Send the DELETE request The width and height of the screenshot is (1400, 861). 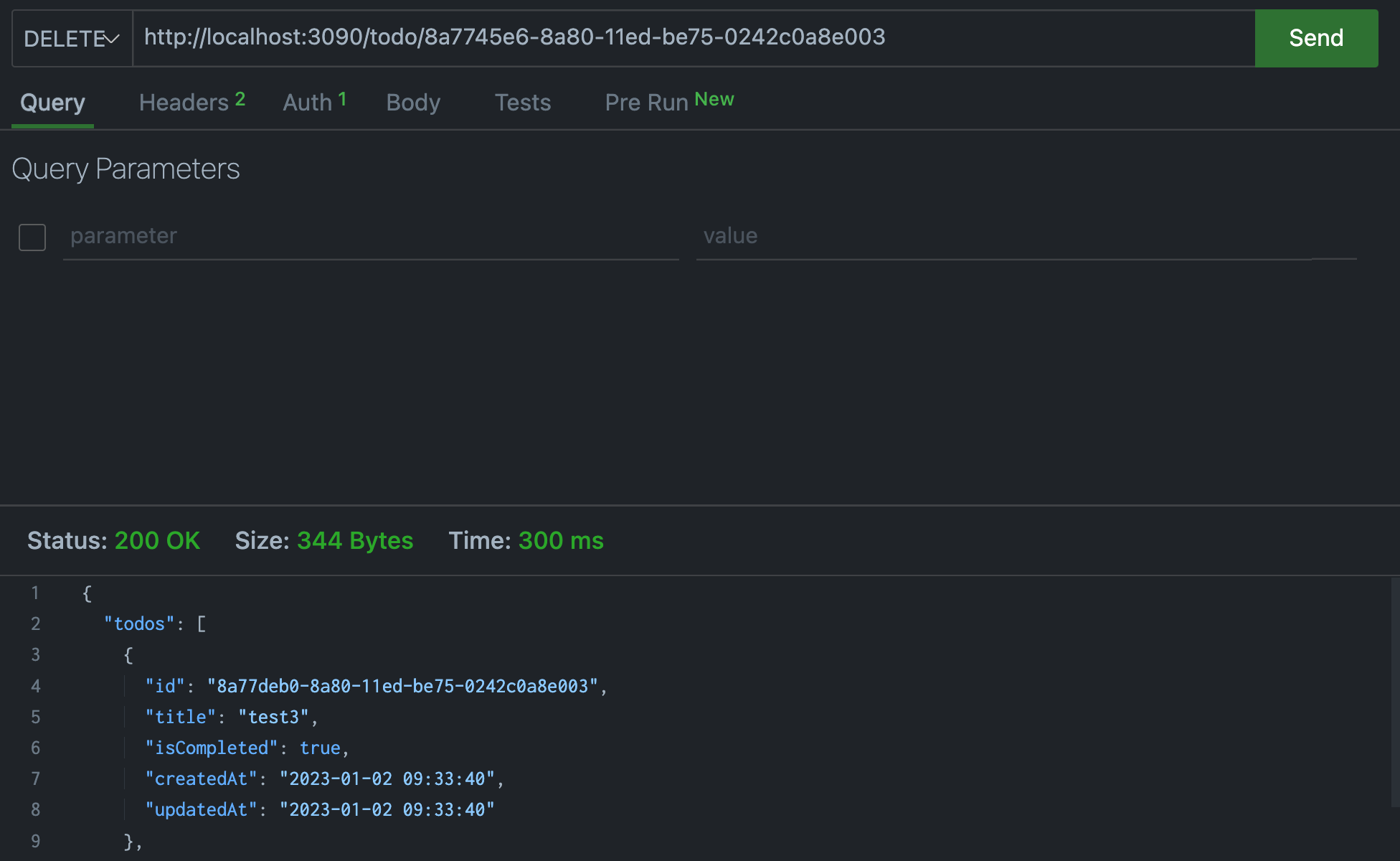click(1316, 38)
